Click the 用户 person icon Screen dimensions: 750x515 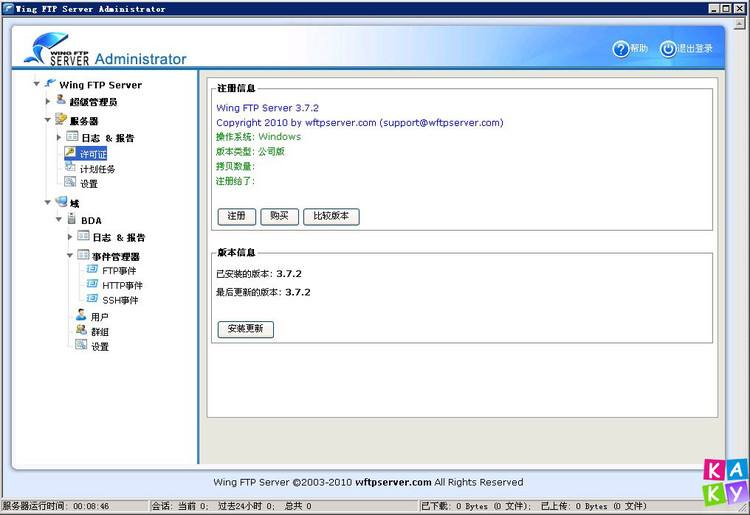tap(81, 315)
